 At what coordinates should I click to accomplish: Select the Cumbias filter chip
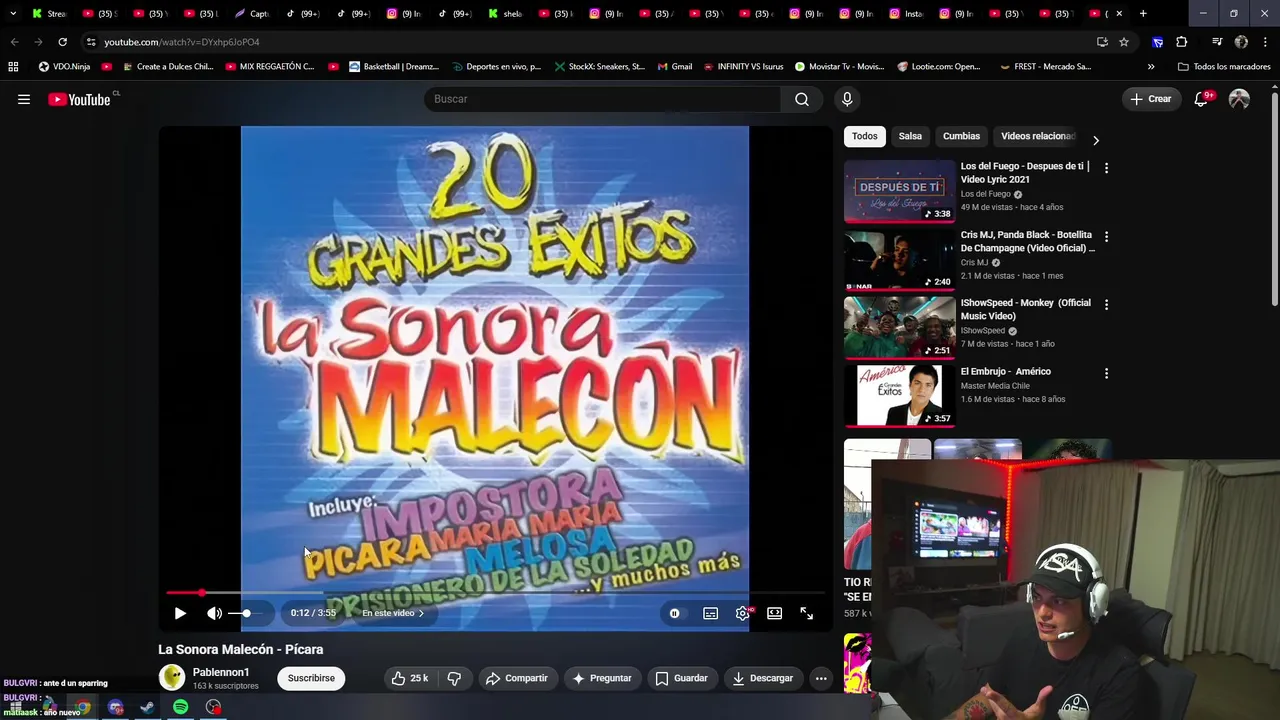tap(961, 136)
